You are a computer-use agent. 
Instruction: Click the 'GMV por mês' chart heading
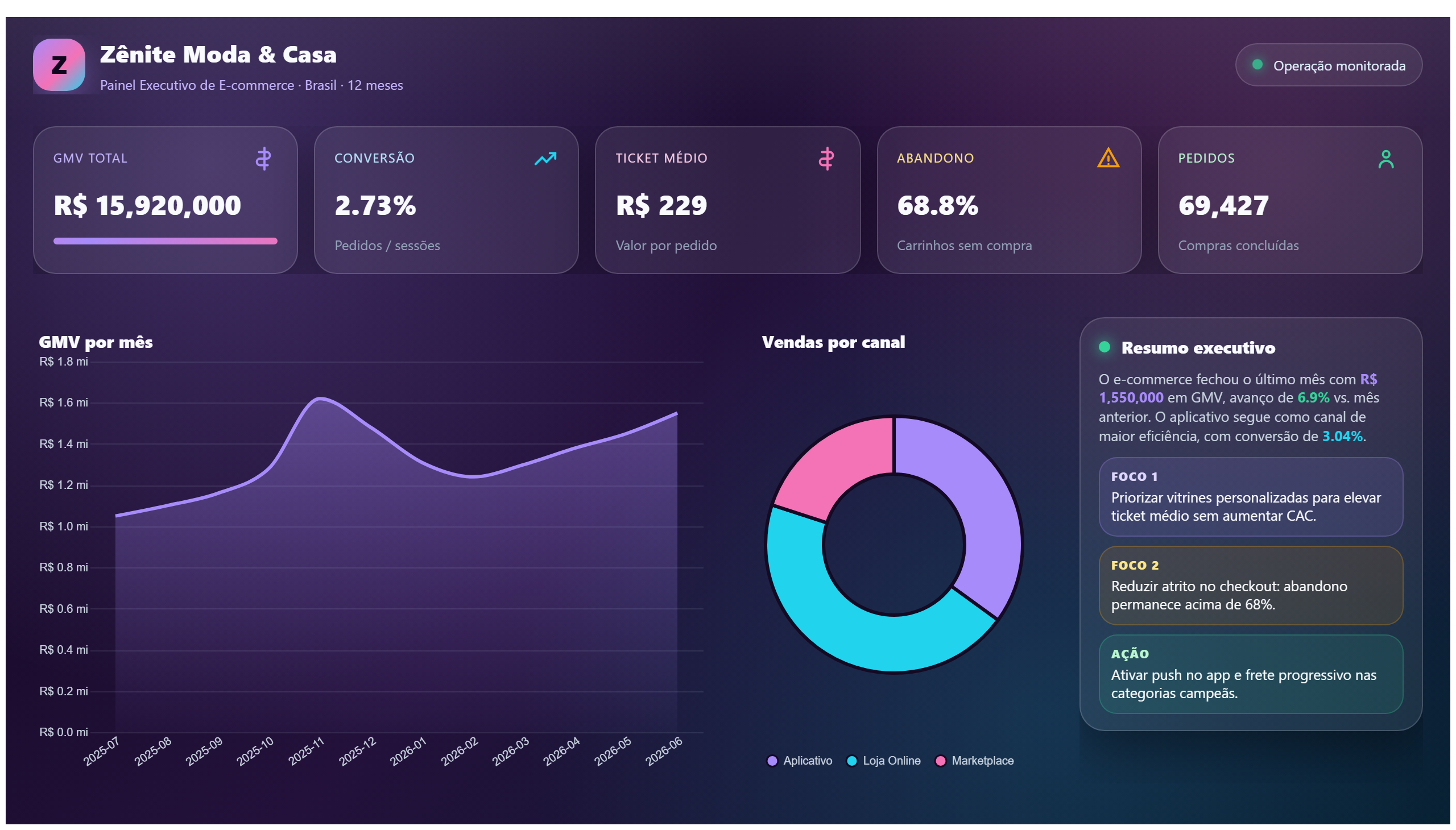(x=96, y=342)
